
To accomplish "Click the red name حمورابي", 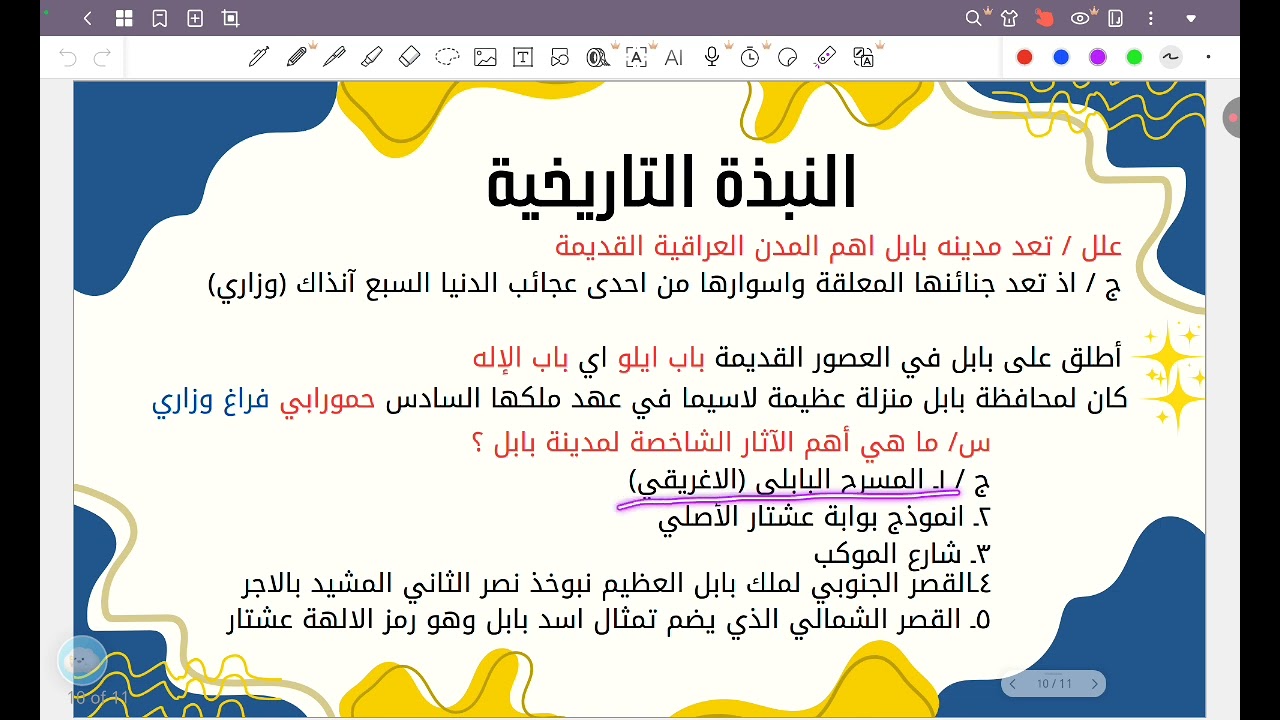I will [327, 399].
